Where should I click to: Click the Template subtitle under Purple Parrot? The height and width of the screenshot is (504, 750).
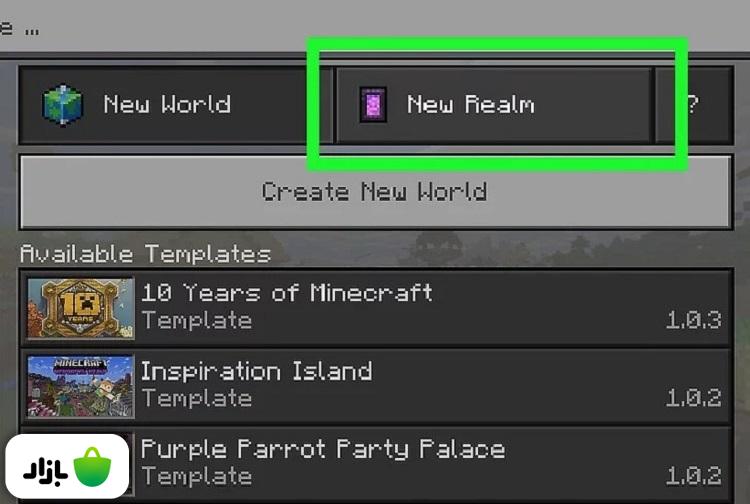[197, 476]
